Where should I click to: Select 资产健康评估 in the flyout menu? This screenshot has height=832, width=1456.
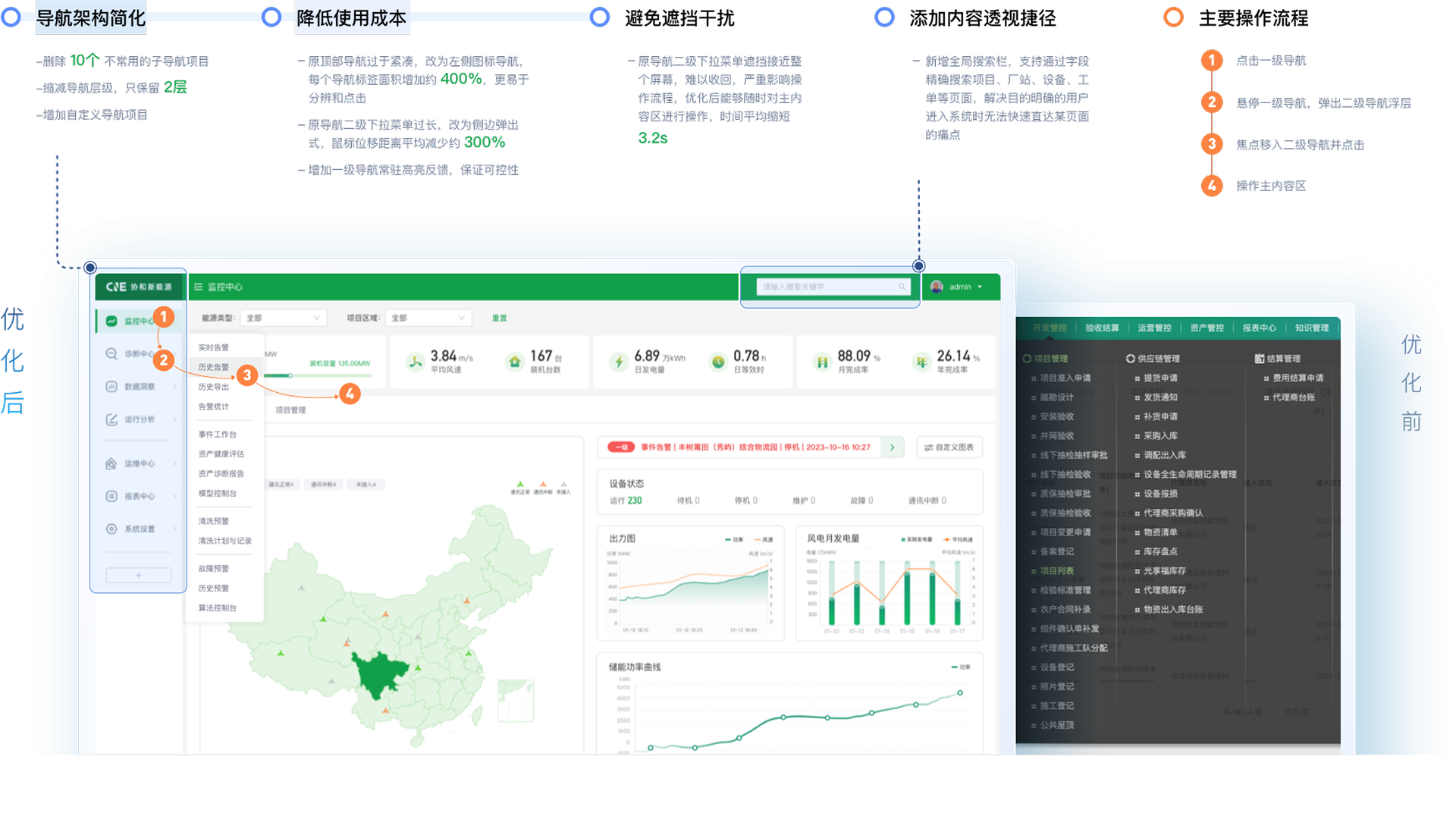click(x=221, y=454)
